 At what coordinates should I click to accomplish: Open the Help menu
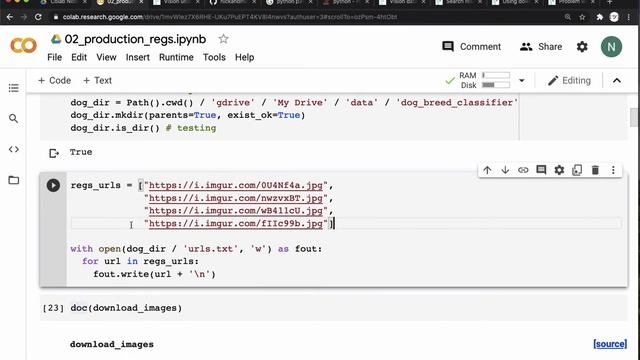(244, 57)
